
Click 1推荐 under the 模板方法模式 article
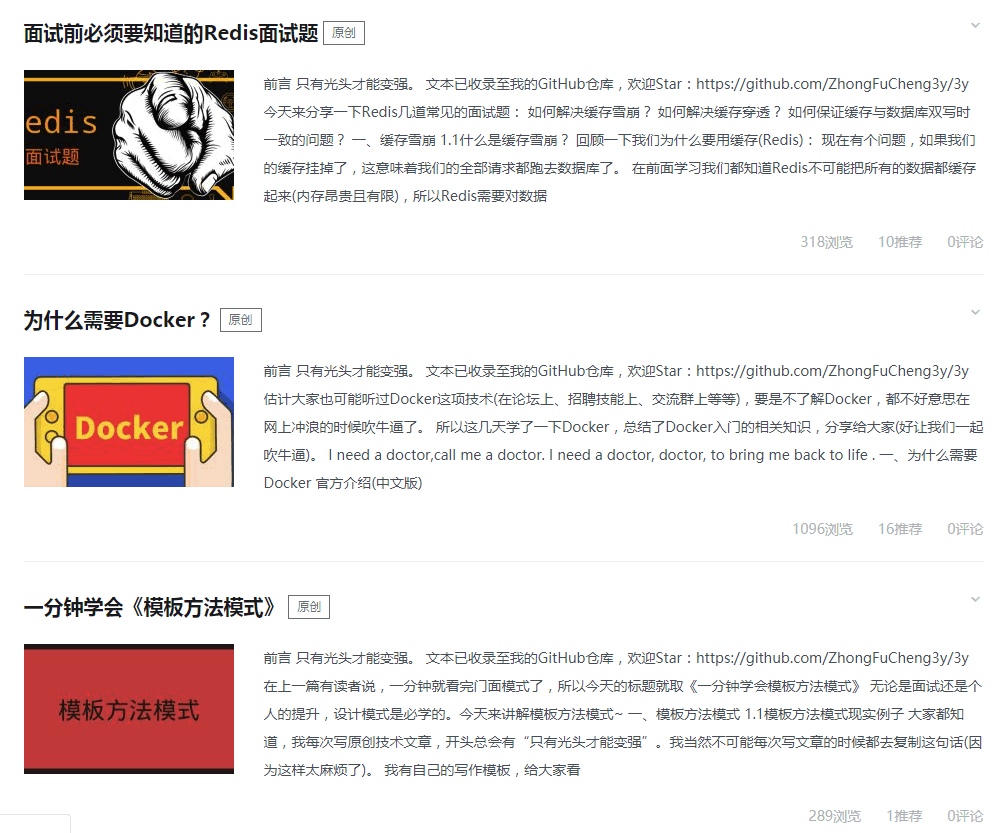pos(904,816)
